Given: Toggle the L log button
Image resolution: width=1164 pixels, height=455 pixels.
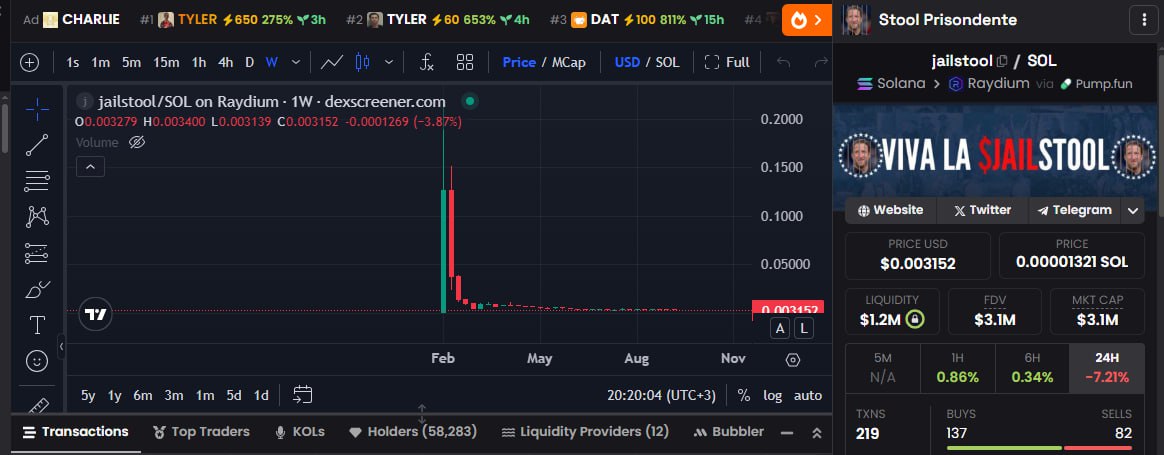Looking at the screenshot, I should (805, 329).
